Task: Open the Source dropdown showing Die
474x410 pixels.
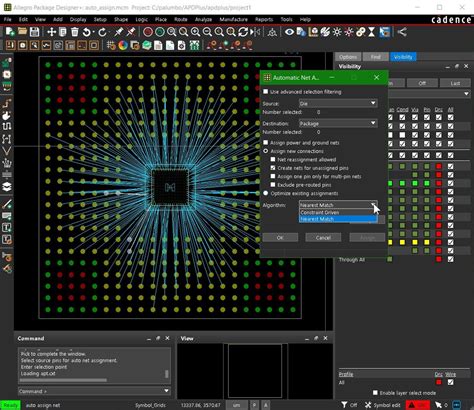Action: (338, 103)
